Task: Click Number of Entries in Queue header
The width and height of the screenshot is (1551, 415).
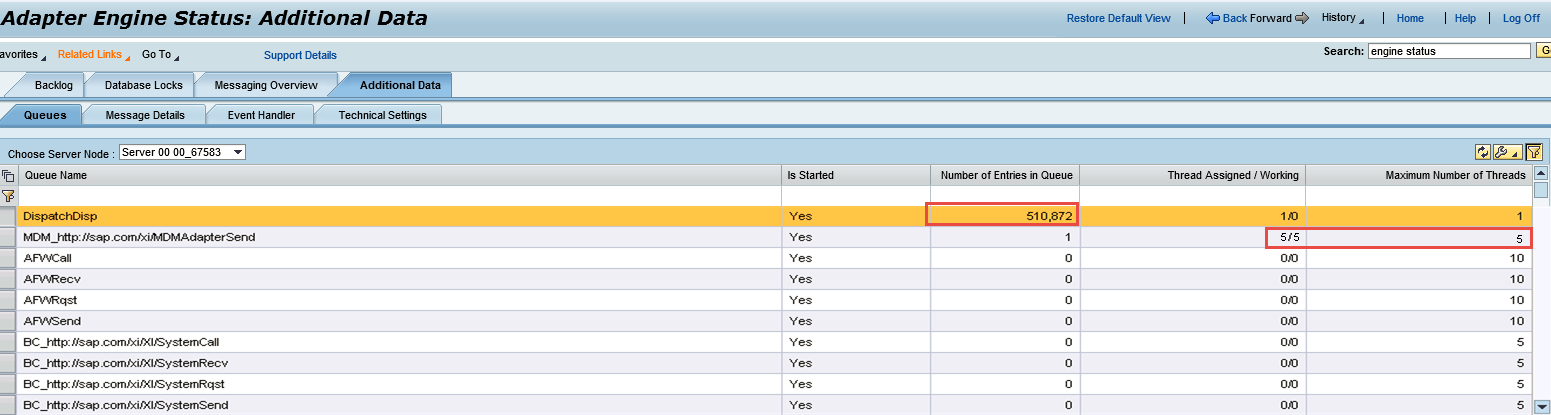Action: pos(1004,175)
